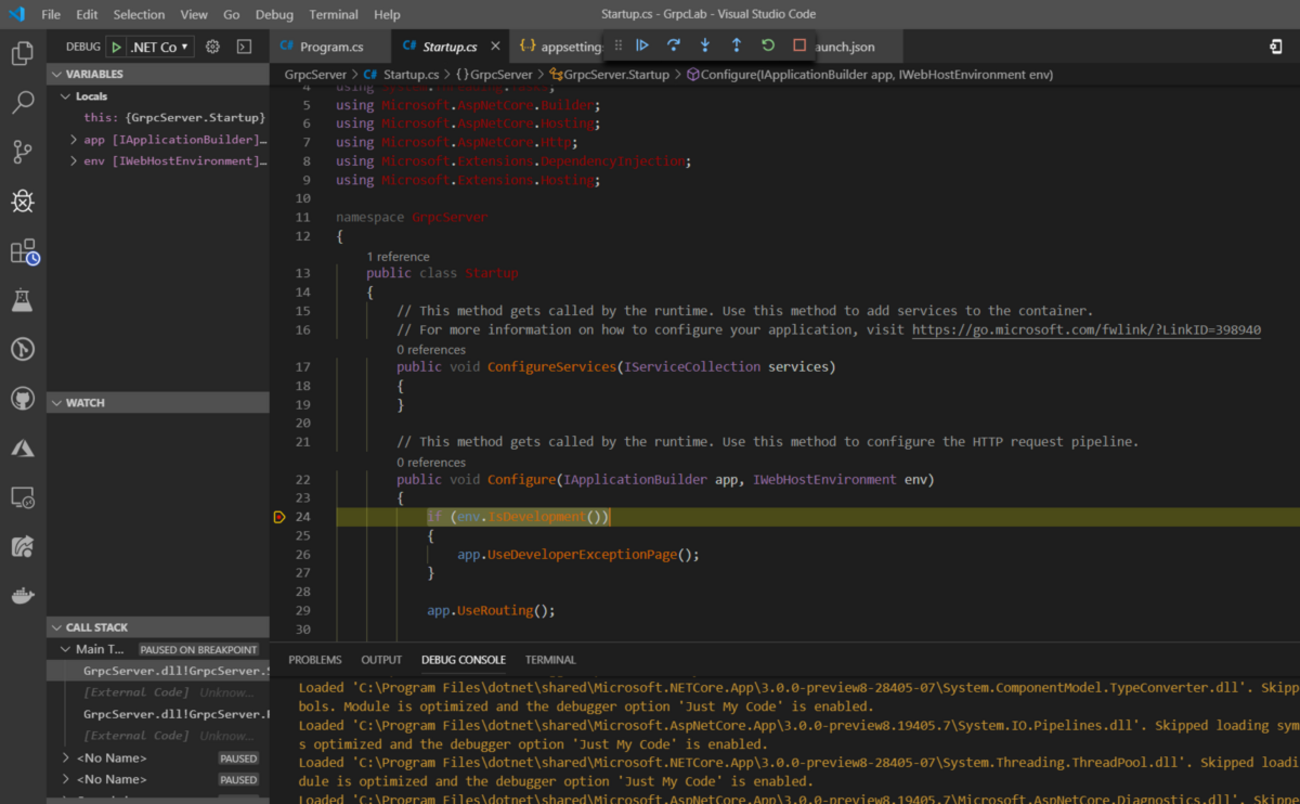Close the Startup.cs editor tab

(x=495, y=47)
